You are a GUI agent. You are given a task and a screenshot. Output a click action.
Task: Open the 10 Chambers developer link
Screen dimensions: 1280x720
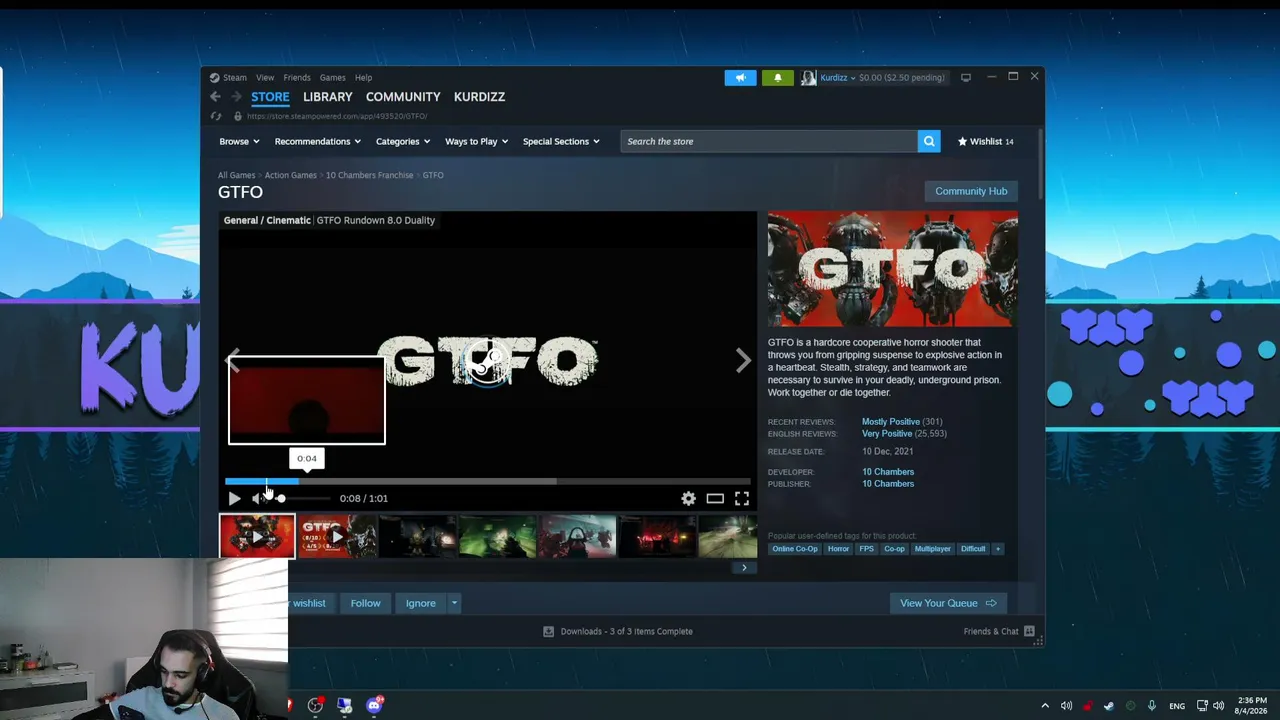[888, 472]
